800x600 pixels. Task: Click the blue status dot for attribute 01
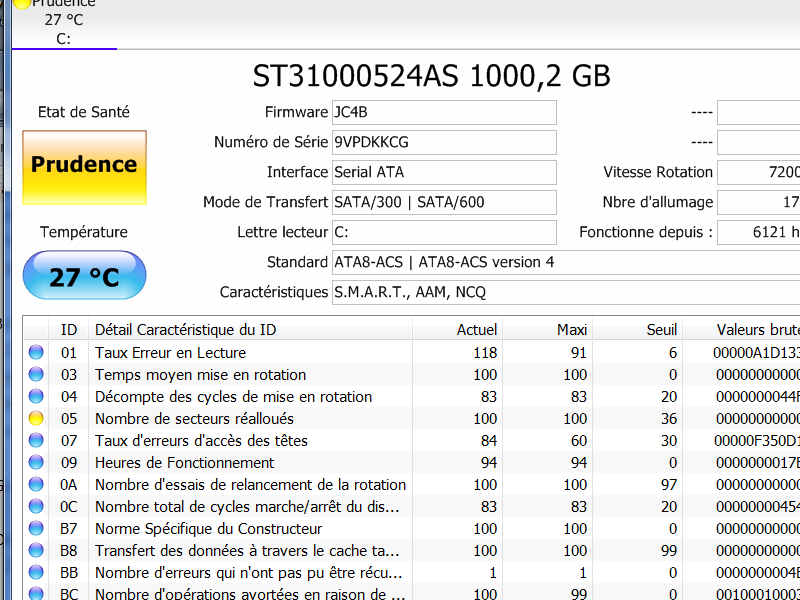click(36, 352)
